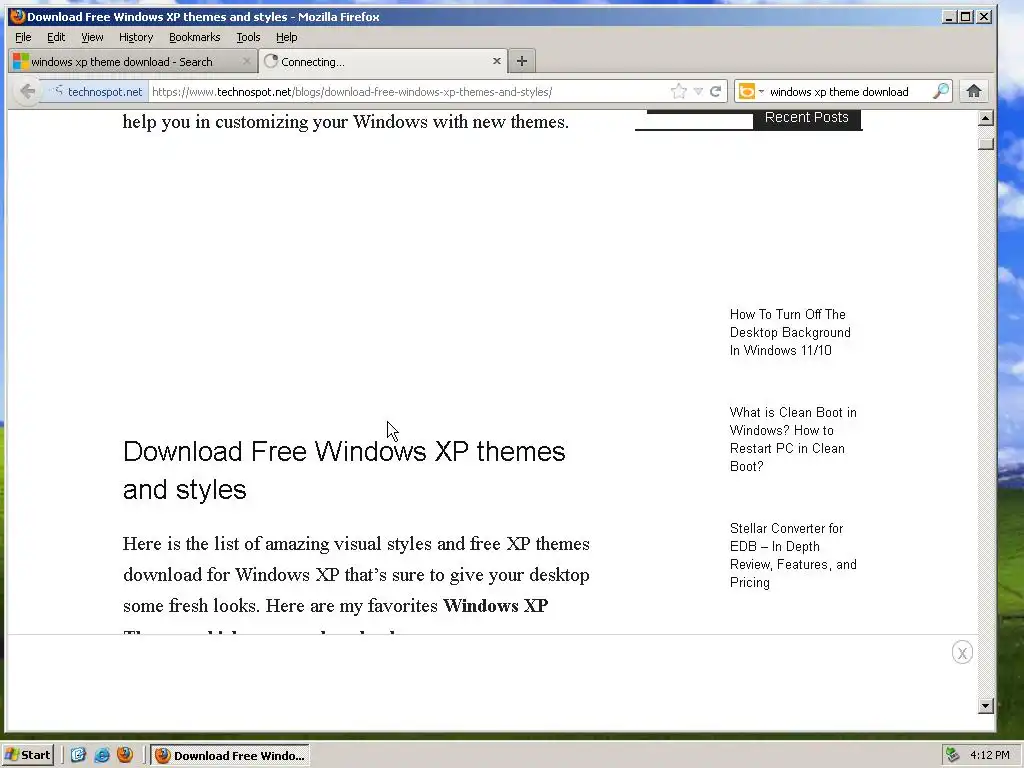Open the Edit menu
The image size is (1024, 768).
tap(56, 37)
